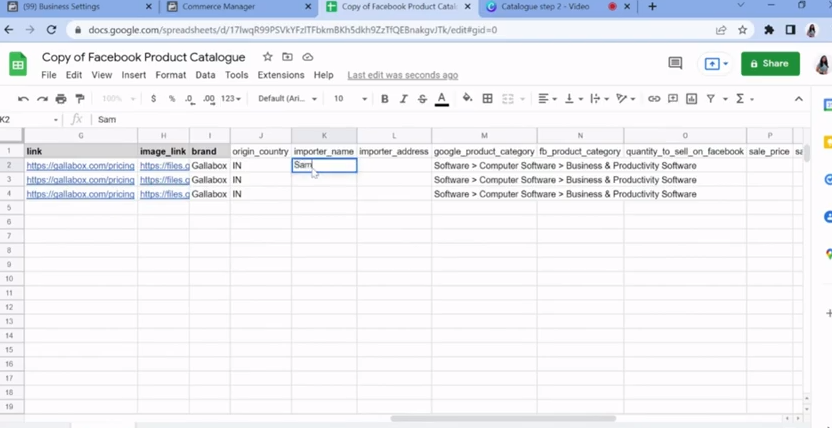Open comment history icon

[x=675, y=64]
